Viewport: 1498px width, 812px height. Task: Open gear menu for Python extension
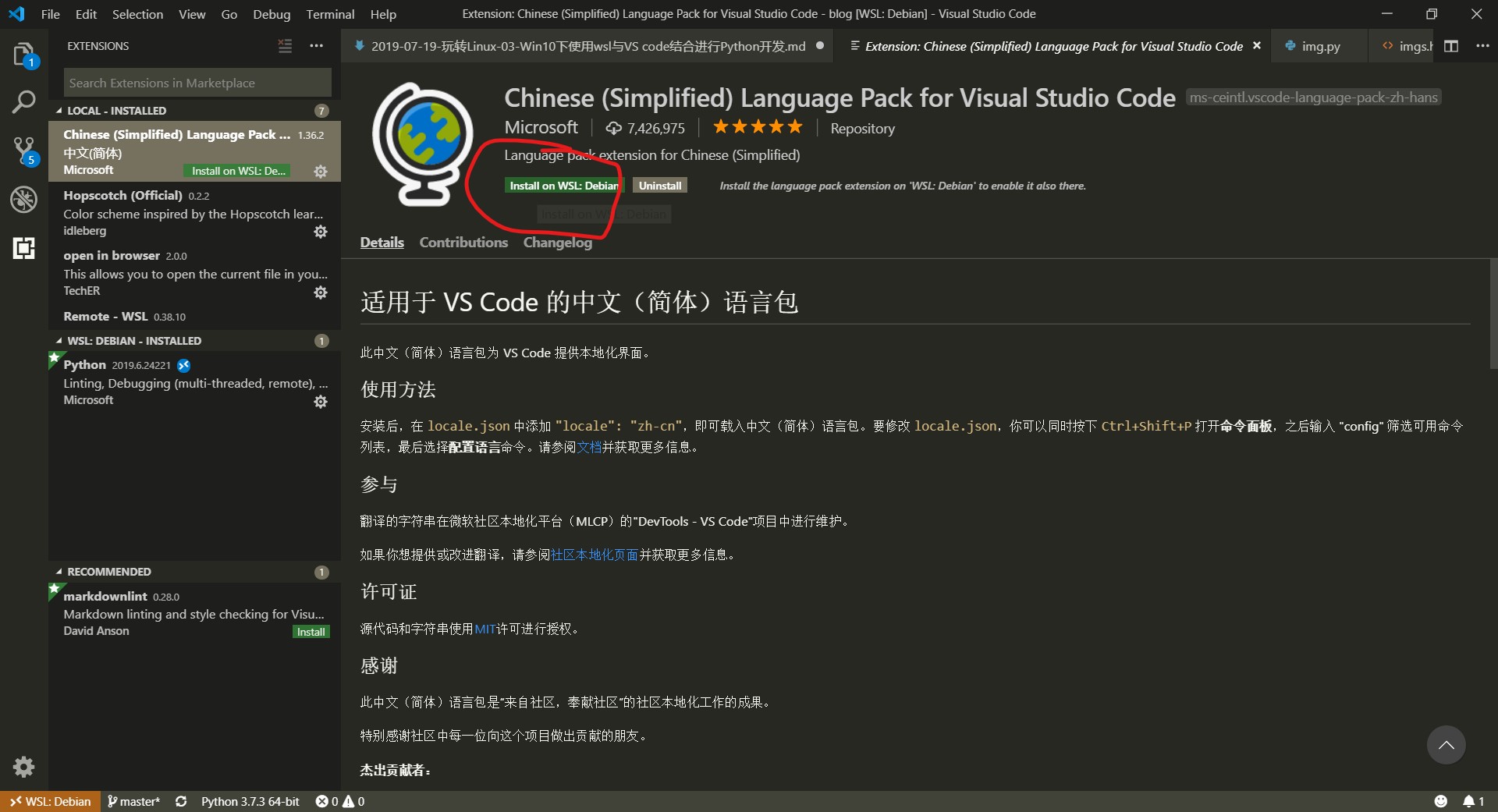321,402
